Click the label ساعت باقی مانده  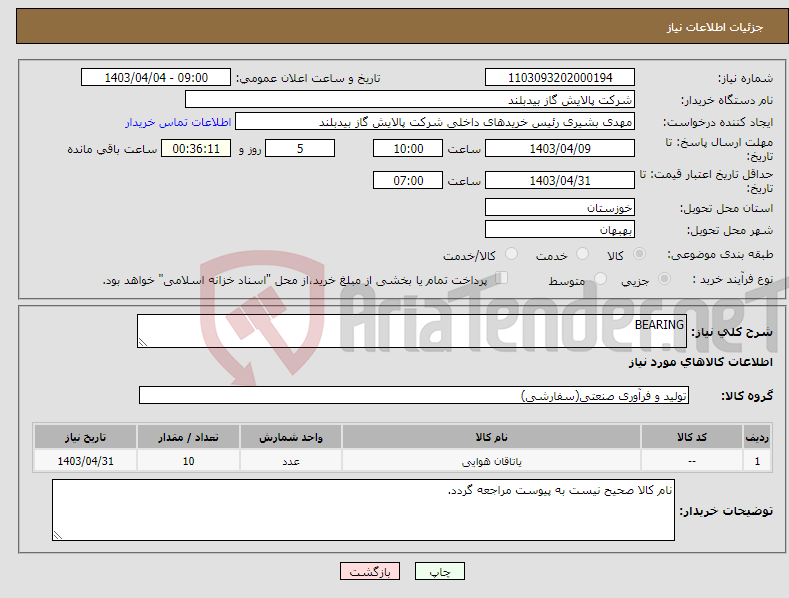[112, 150]
